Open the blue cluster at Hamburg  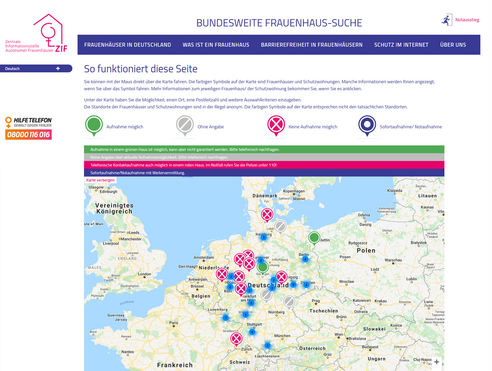pos(263,237)
